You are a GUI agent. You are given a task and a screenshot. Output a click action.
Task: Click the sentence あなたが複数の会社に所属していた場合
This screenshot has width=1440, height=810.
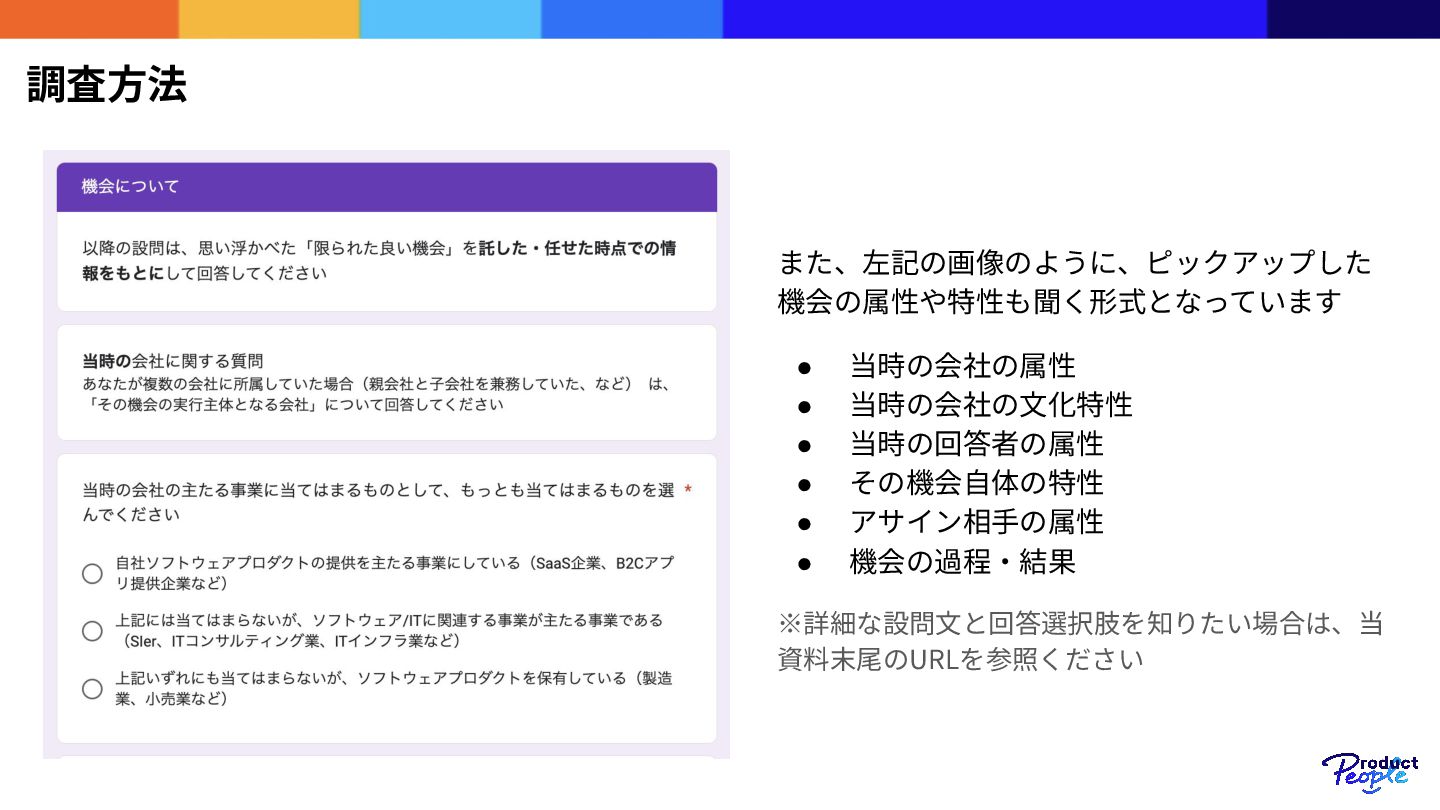pyautogui.click(x=375, y=394)
